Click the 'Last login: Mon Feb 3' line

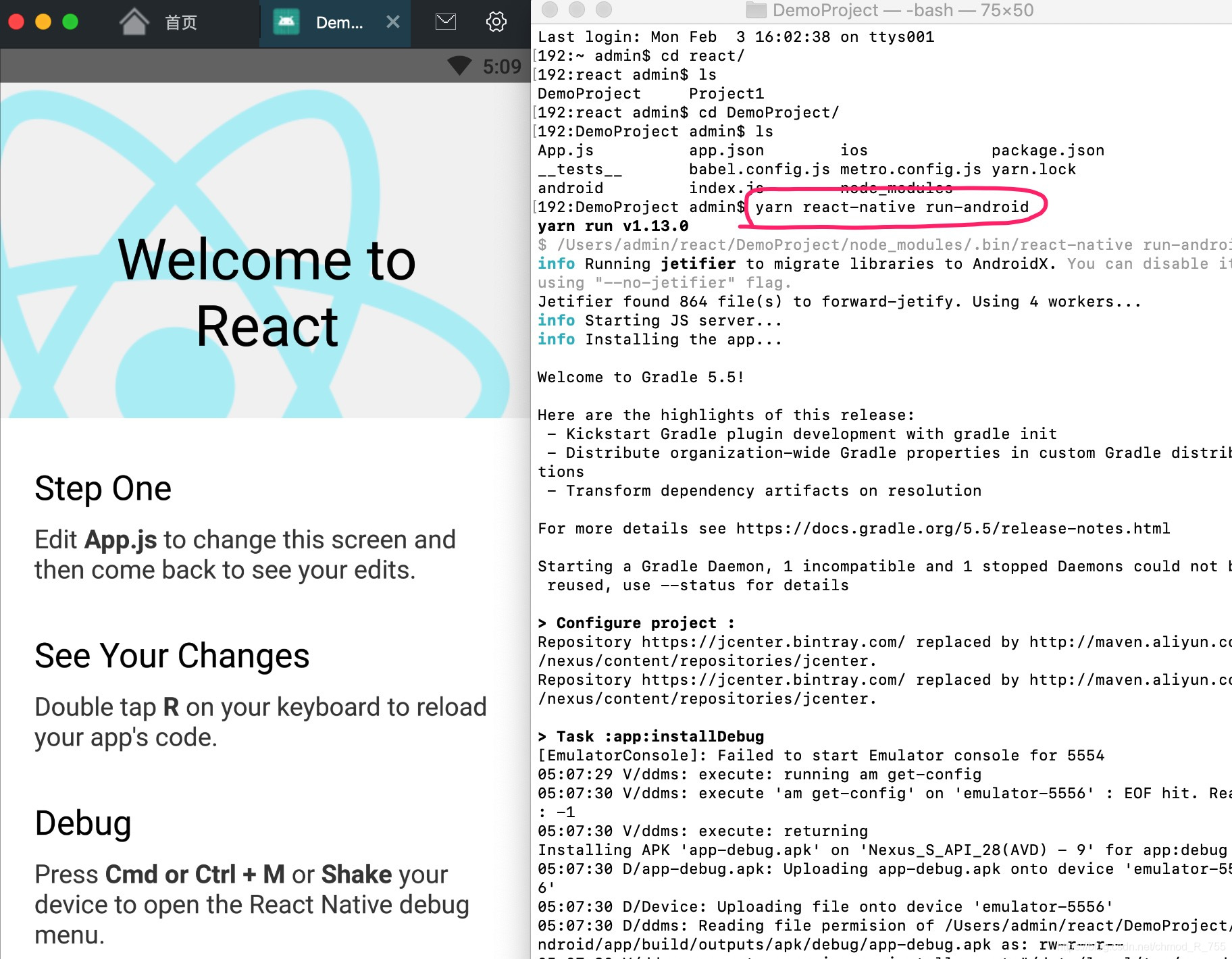(736, 37)
